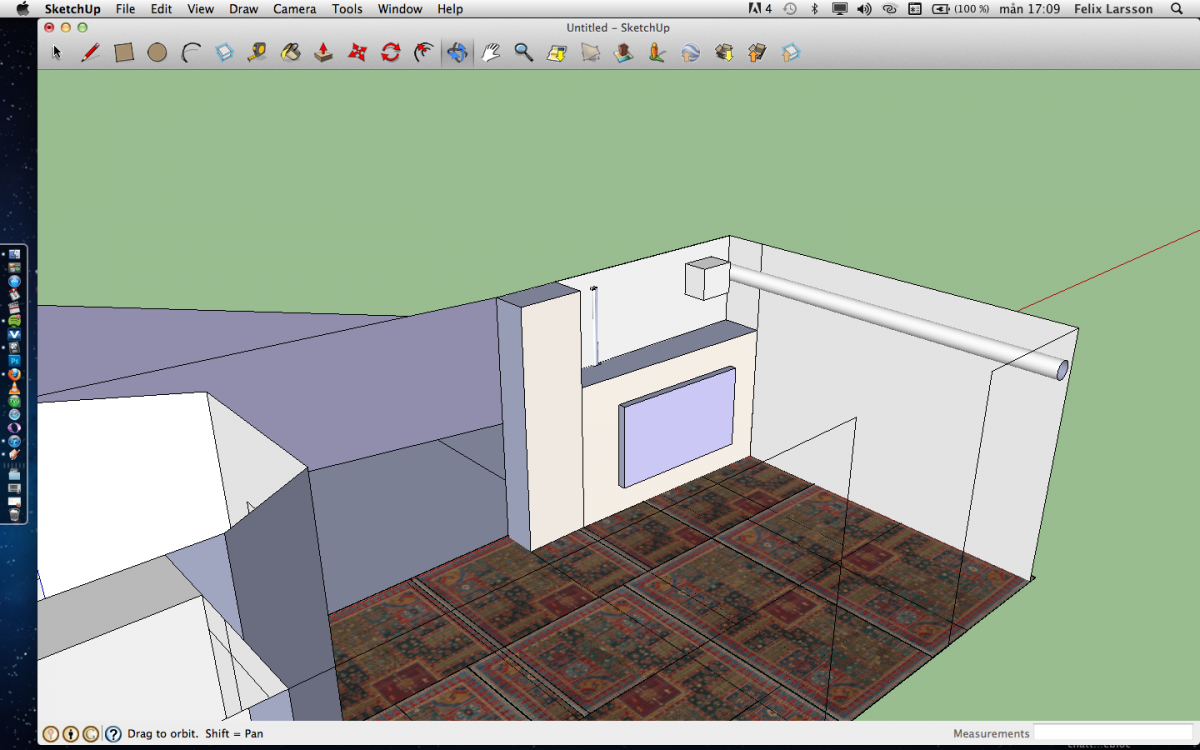The image size is (1200, 750).
Task: Select the Zoom magnifier tool
Action: coord(523,53)
